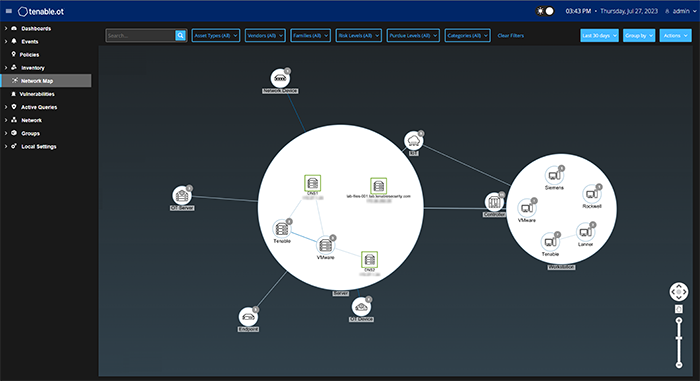Go to Policies in the sidebar
The width and height of the screenshot is (700, 381).
click(x=29, y=54)
